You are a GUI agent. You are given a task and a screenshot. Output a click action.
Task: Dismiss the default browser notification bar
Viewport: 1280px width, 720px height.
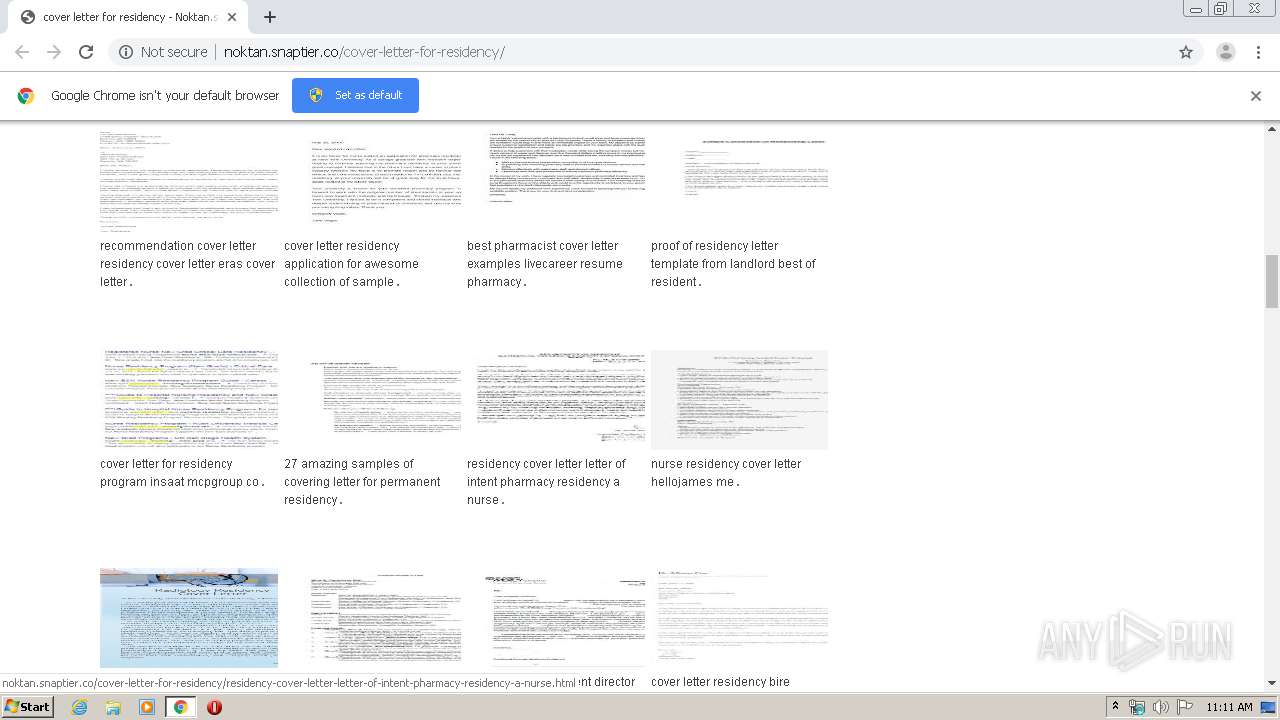tap(1255, 96)
